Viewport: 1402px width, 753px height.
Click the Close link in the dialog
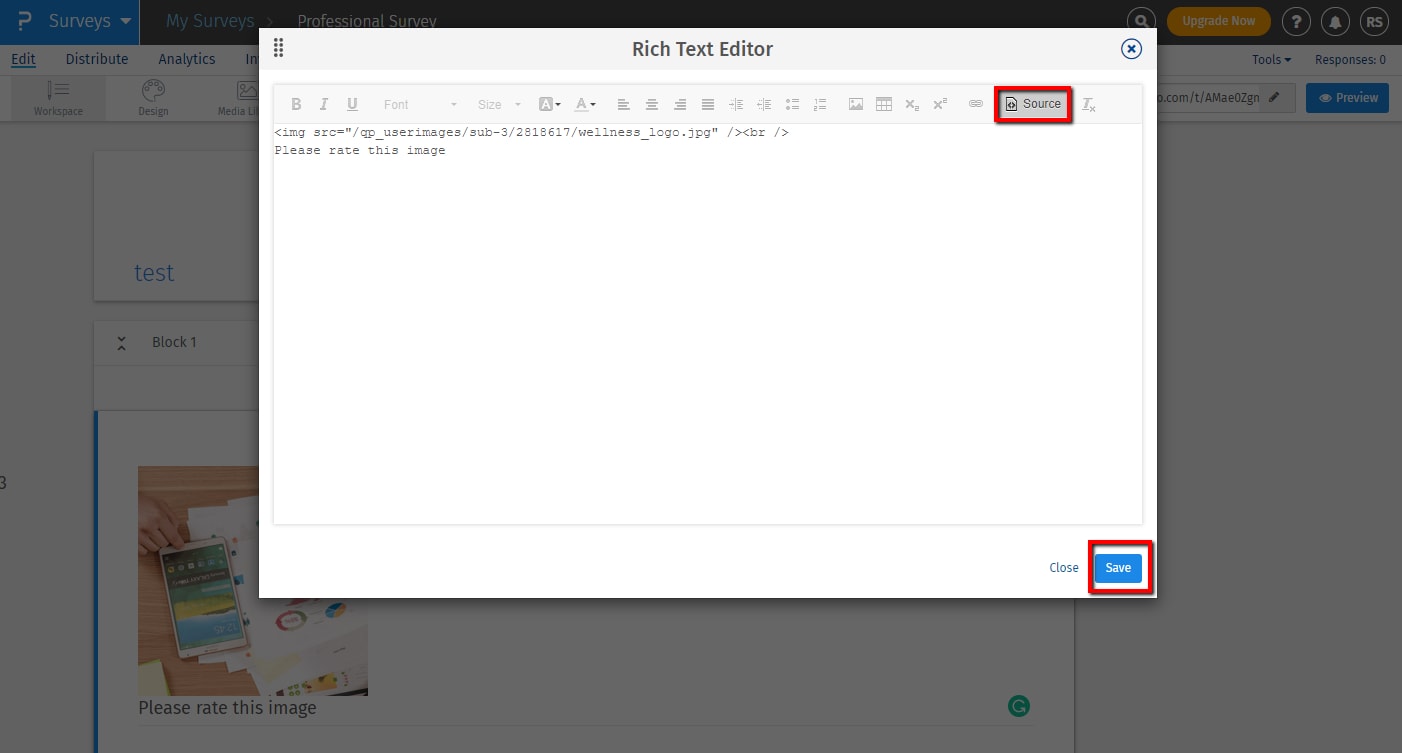[1063, 568]
